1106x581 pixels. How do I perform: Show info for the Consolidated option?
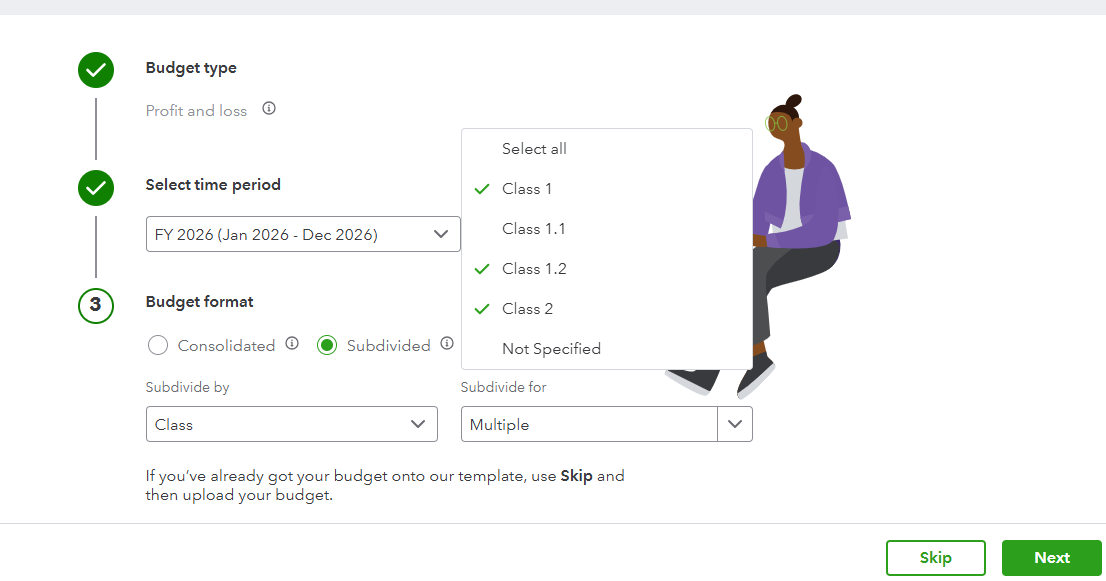click(292, 344)
